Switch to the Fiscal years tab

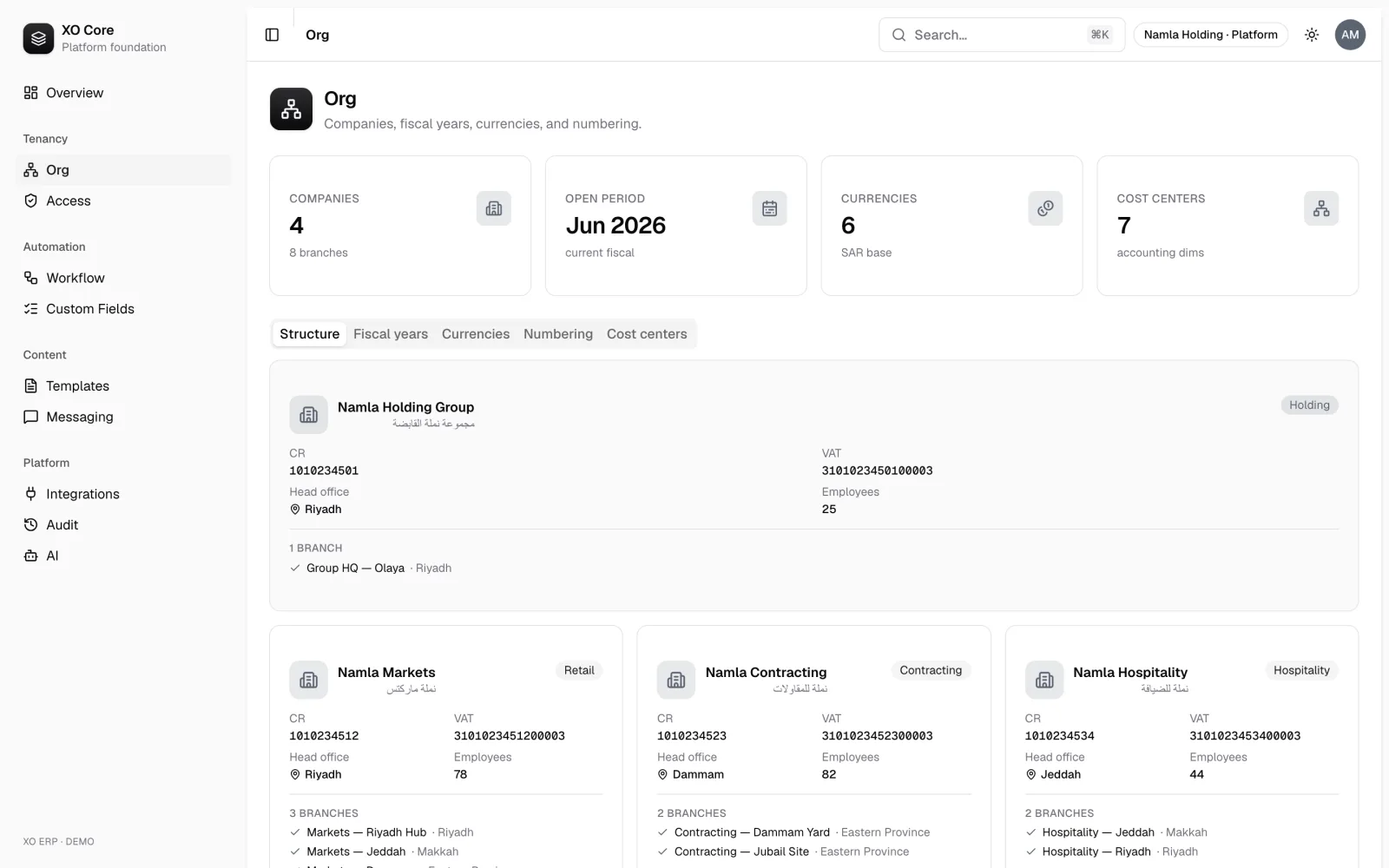(x=391, y=334)
